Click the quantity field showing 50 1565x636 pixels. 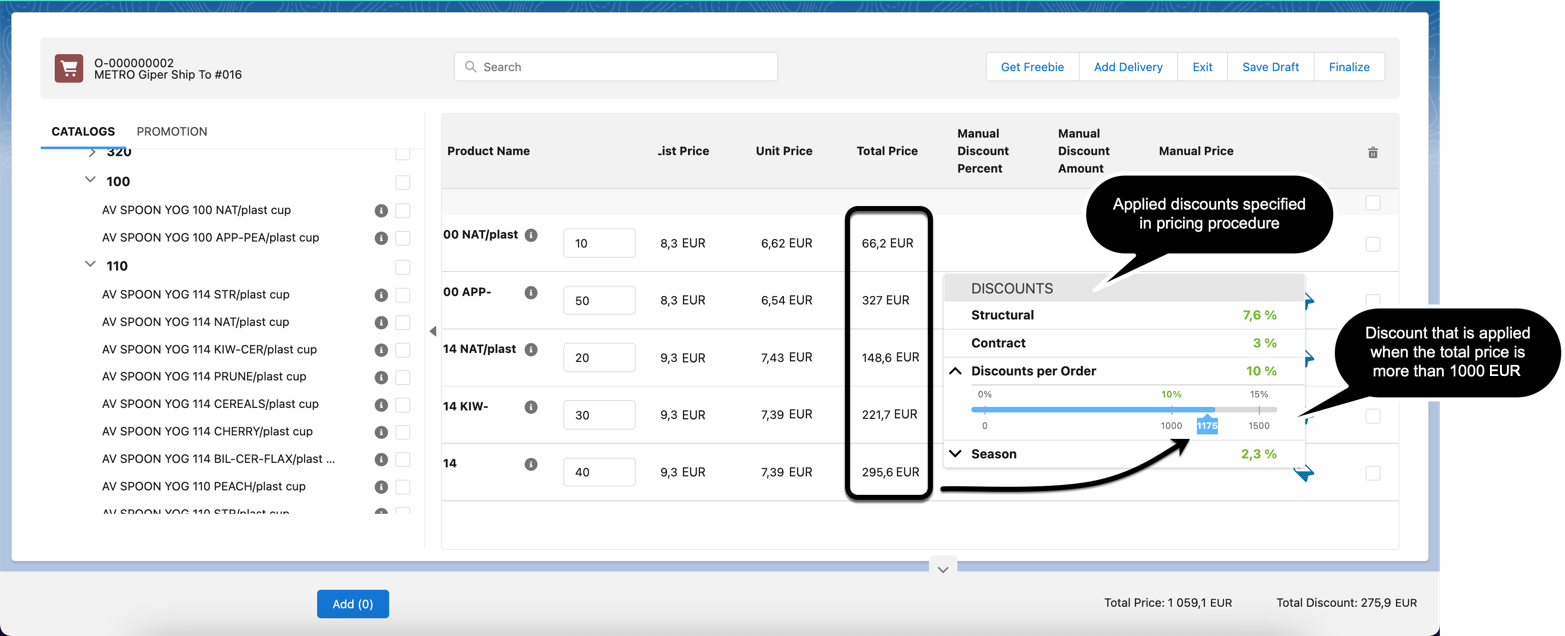[599, 301]
